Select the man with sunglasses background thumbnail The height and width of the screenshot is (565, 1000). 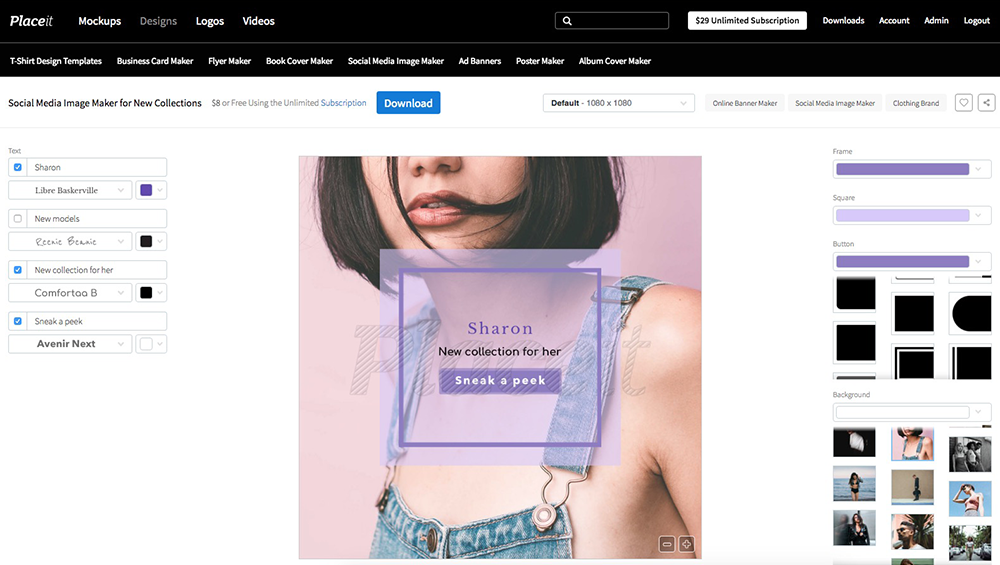coord(913,532)
